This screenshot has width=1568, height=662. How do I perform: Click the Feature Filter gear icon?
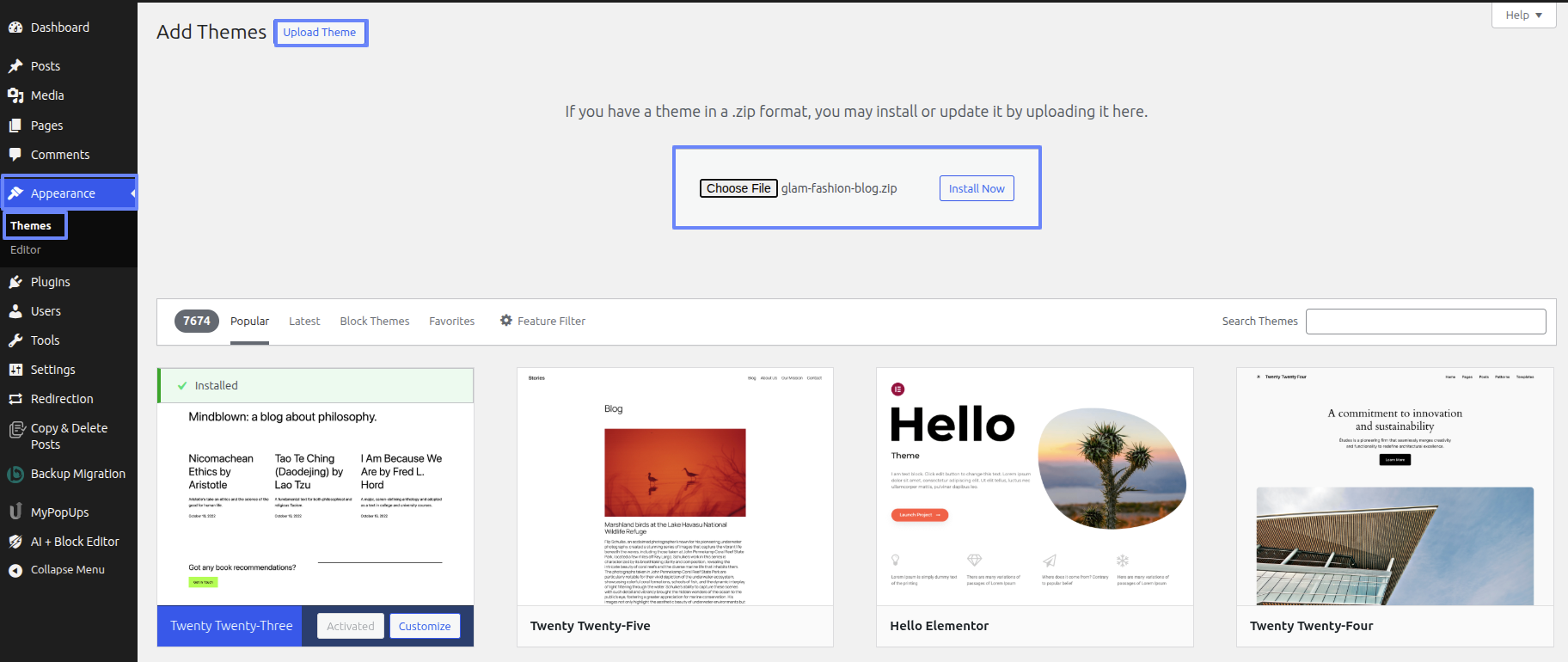pyautogui.click(x=506, y=321)
